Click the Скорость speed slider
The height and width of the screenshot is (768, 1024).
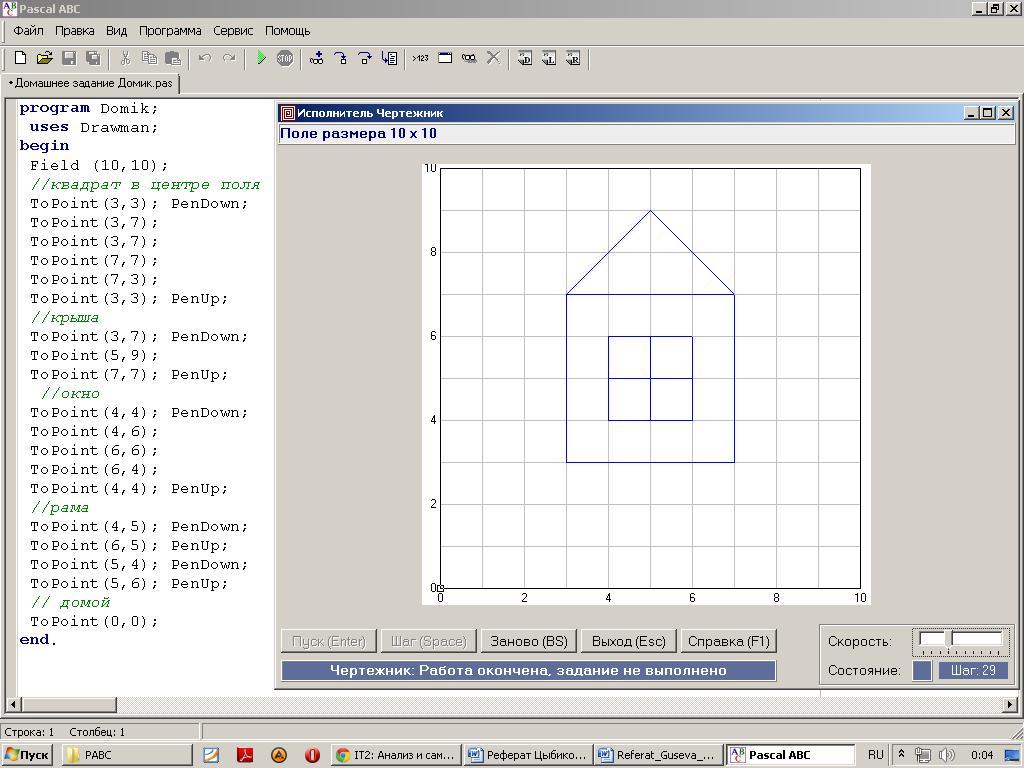(960, 641)
